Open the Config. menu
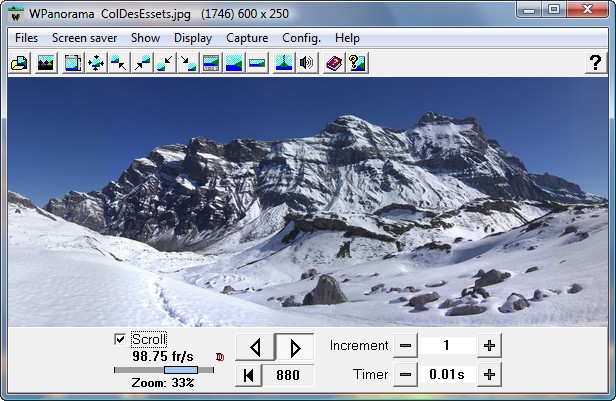616x401 pixels. pyautogui.click(x=301, y=38)
